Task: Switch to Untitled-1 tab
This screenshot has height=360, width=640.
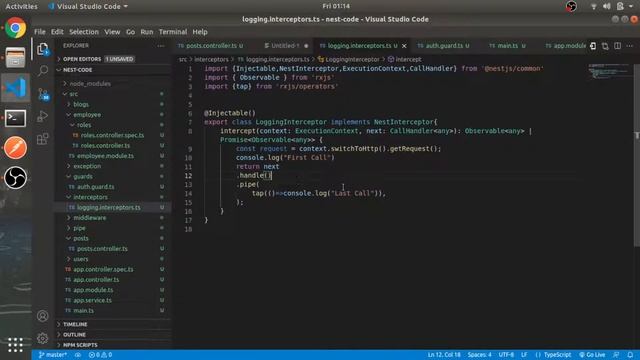Action: pos(285,46)
